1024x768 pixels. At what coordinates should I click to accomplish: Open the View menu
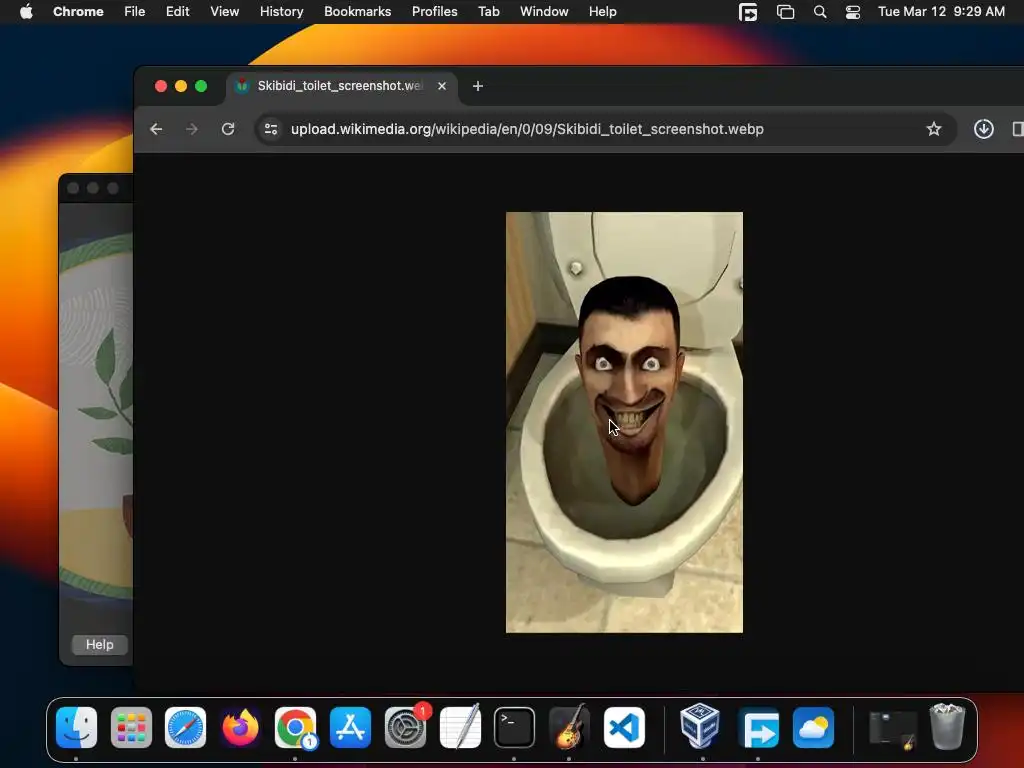pos(224,12)
